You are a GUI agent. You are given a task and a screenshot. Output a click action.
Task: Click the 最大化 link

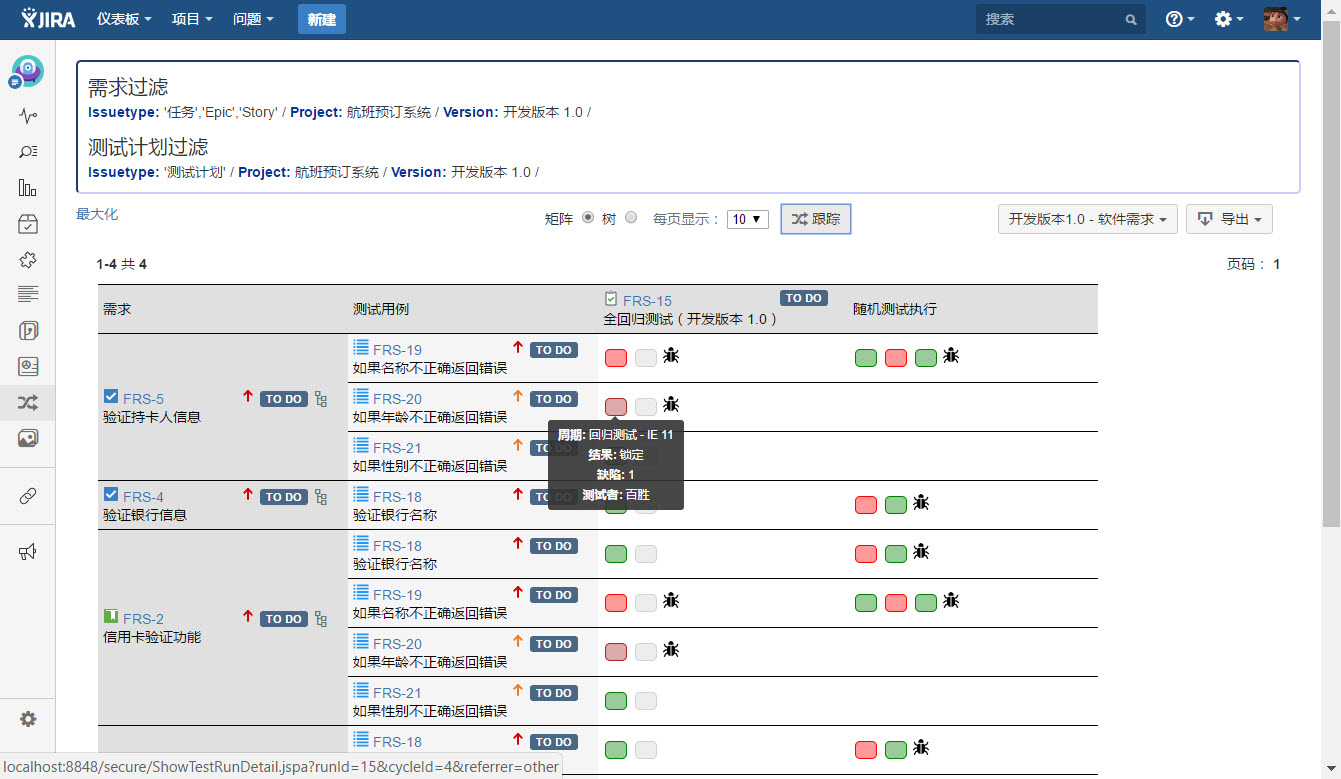click(97, 214)
